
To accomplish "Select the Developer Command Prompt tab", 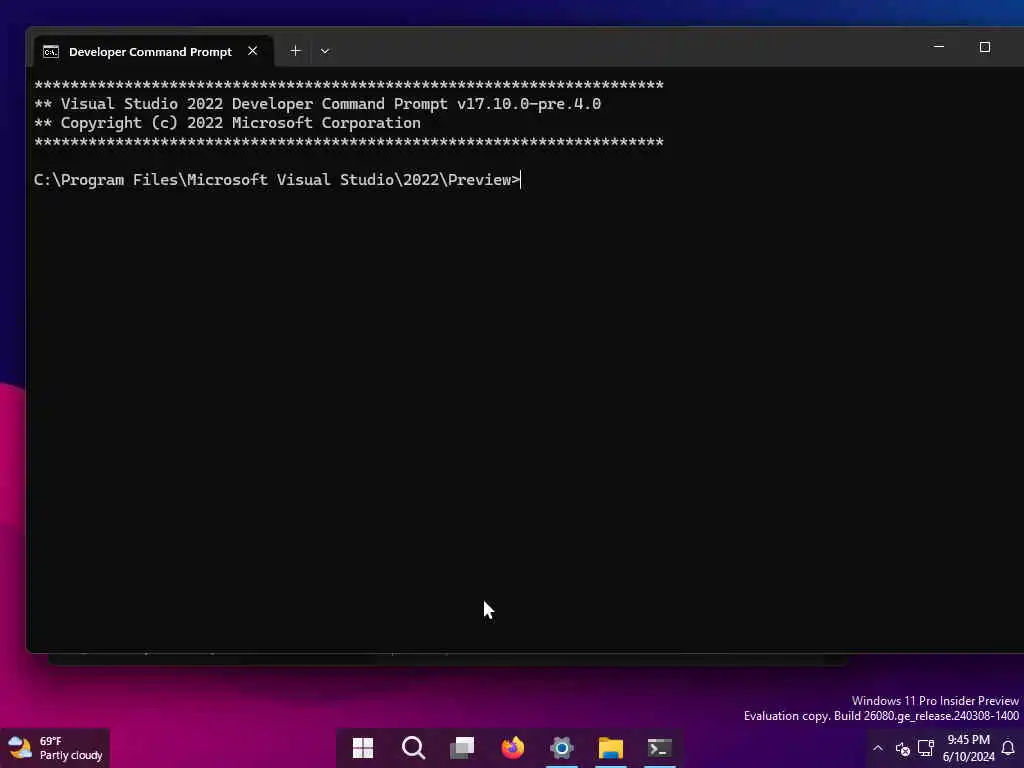I will (x=153, y=51).
